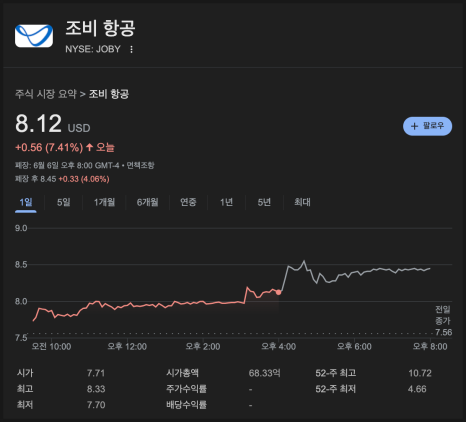Click the 주가수익률 label
The image size is (466, 422).
click(x=186, y=389)
